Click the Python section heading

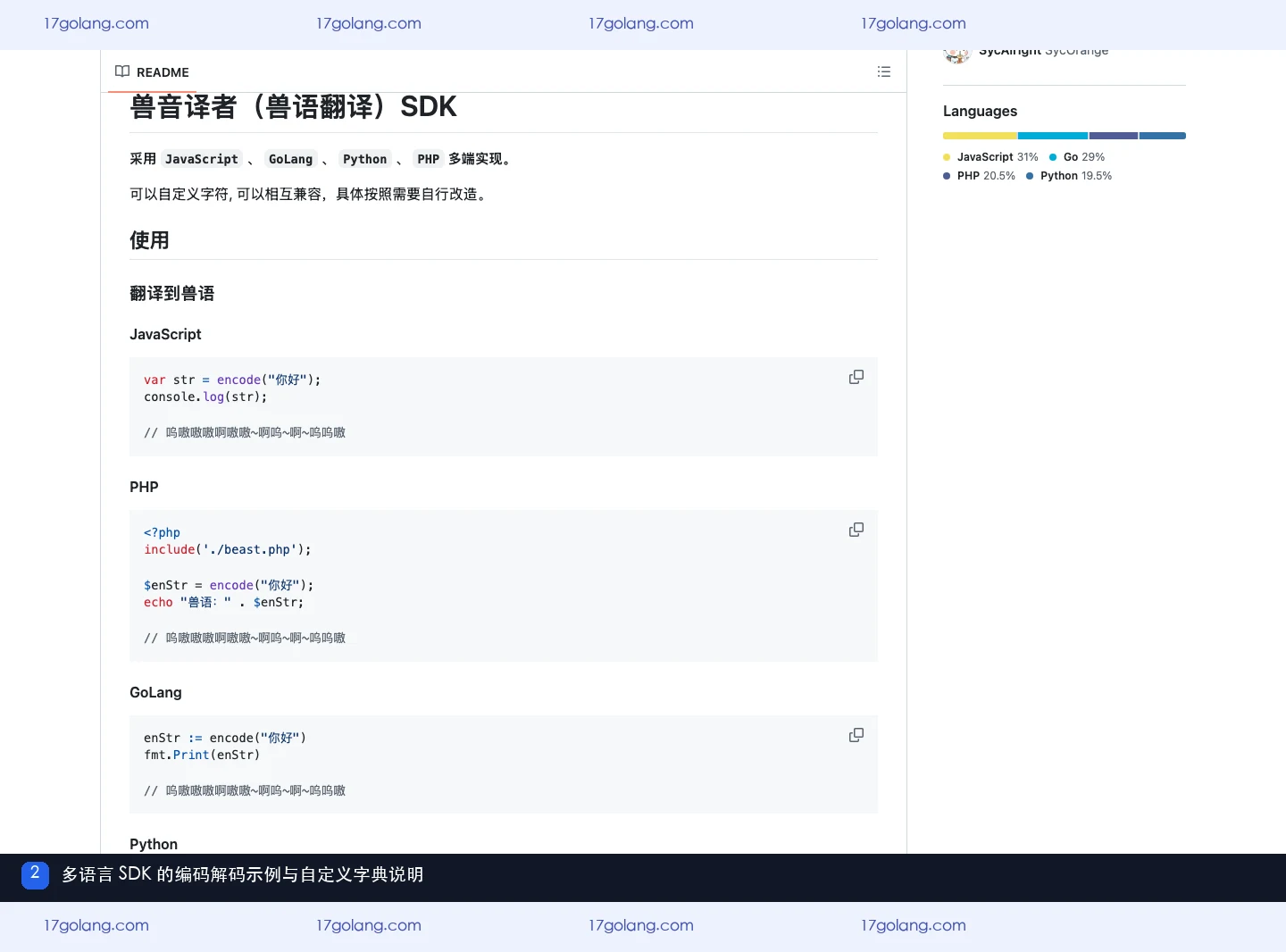tap(154, 844)
